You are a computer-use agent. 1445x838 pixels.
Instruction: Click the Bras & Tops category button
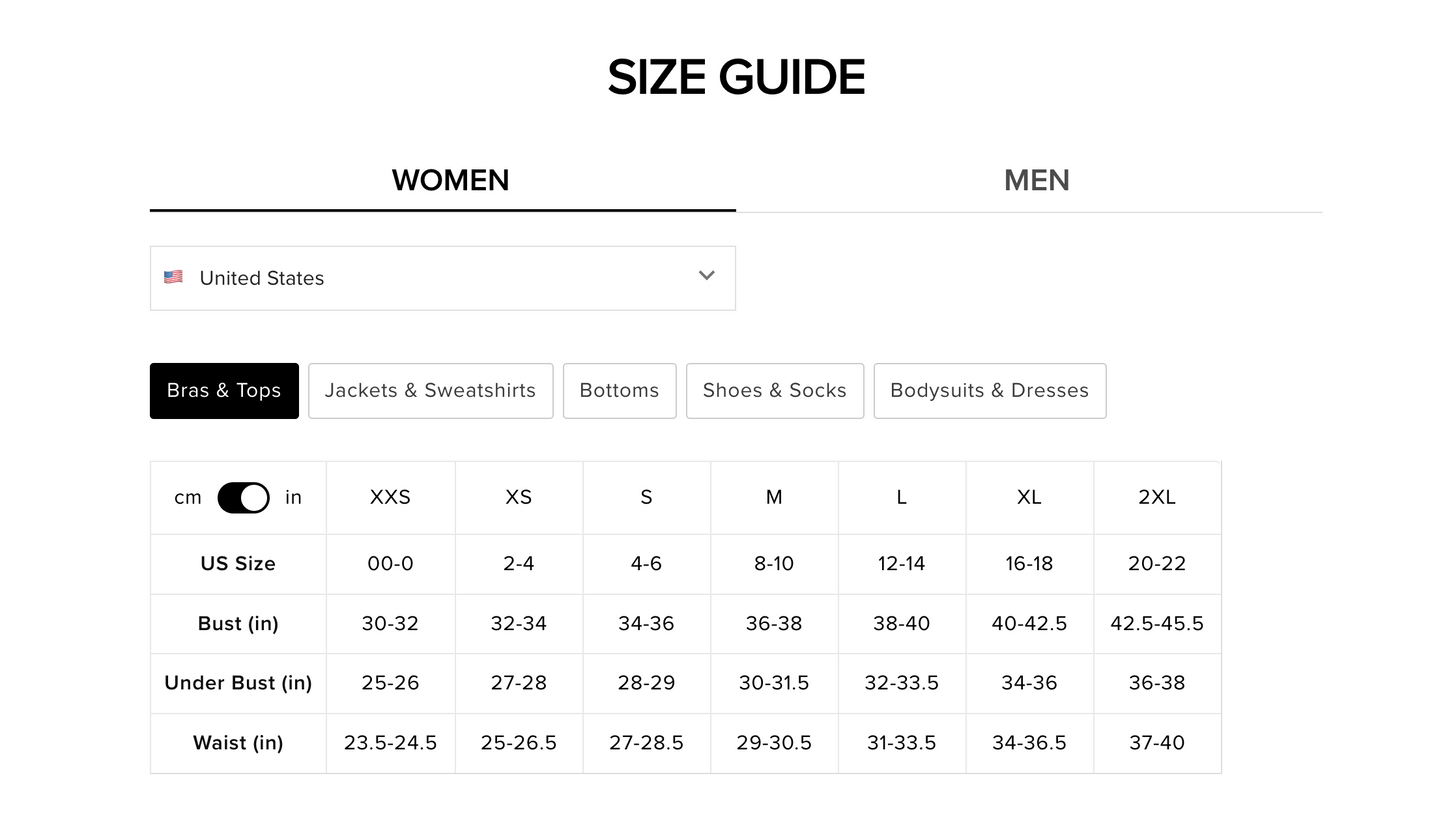[224, 390]
